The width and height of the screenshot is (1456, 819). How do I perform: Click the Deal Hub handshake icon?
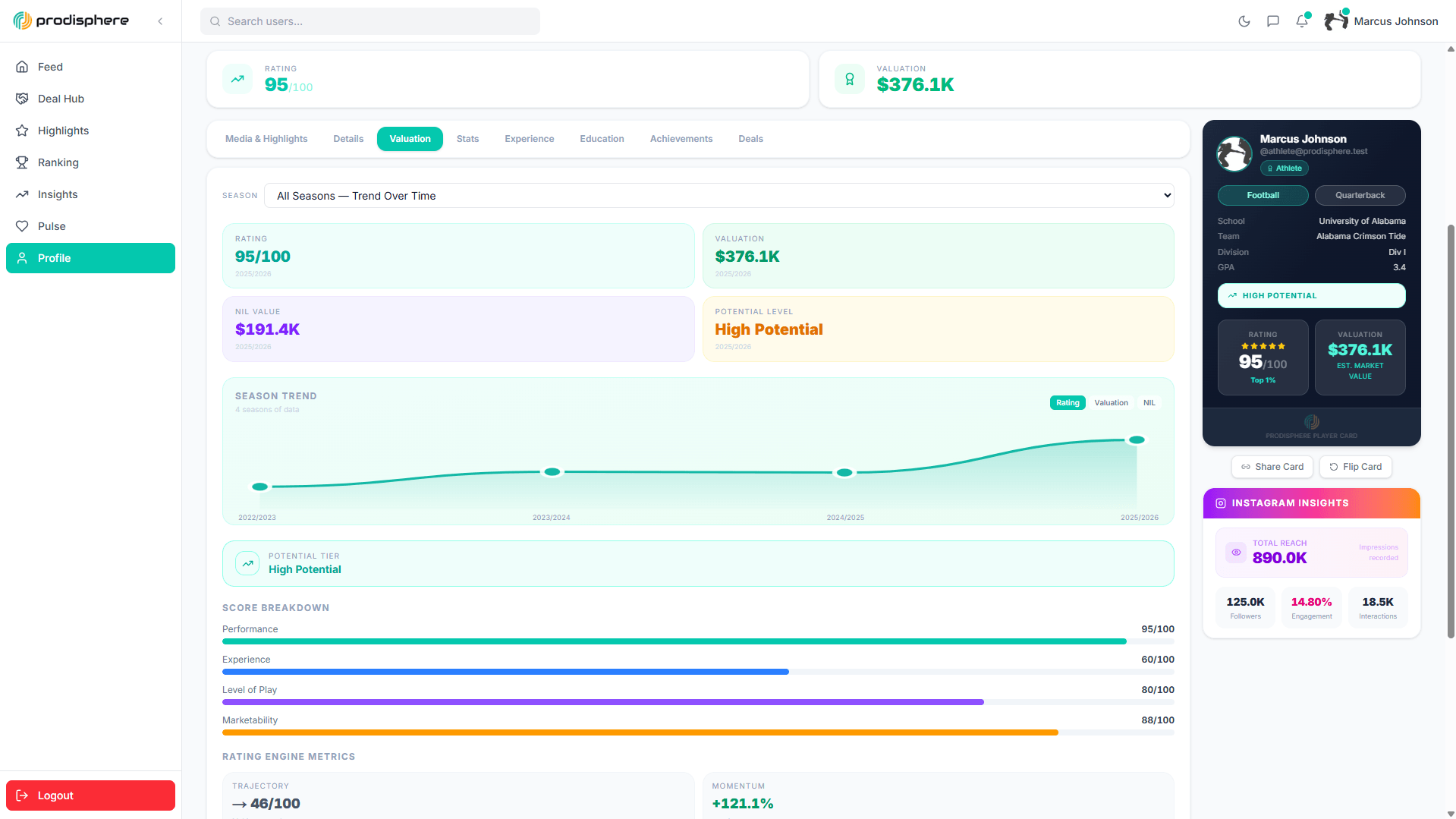pyautogui.click(x=22, y=99)
